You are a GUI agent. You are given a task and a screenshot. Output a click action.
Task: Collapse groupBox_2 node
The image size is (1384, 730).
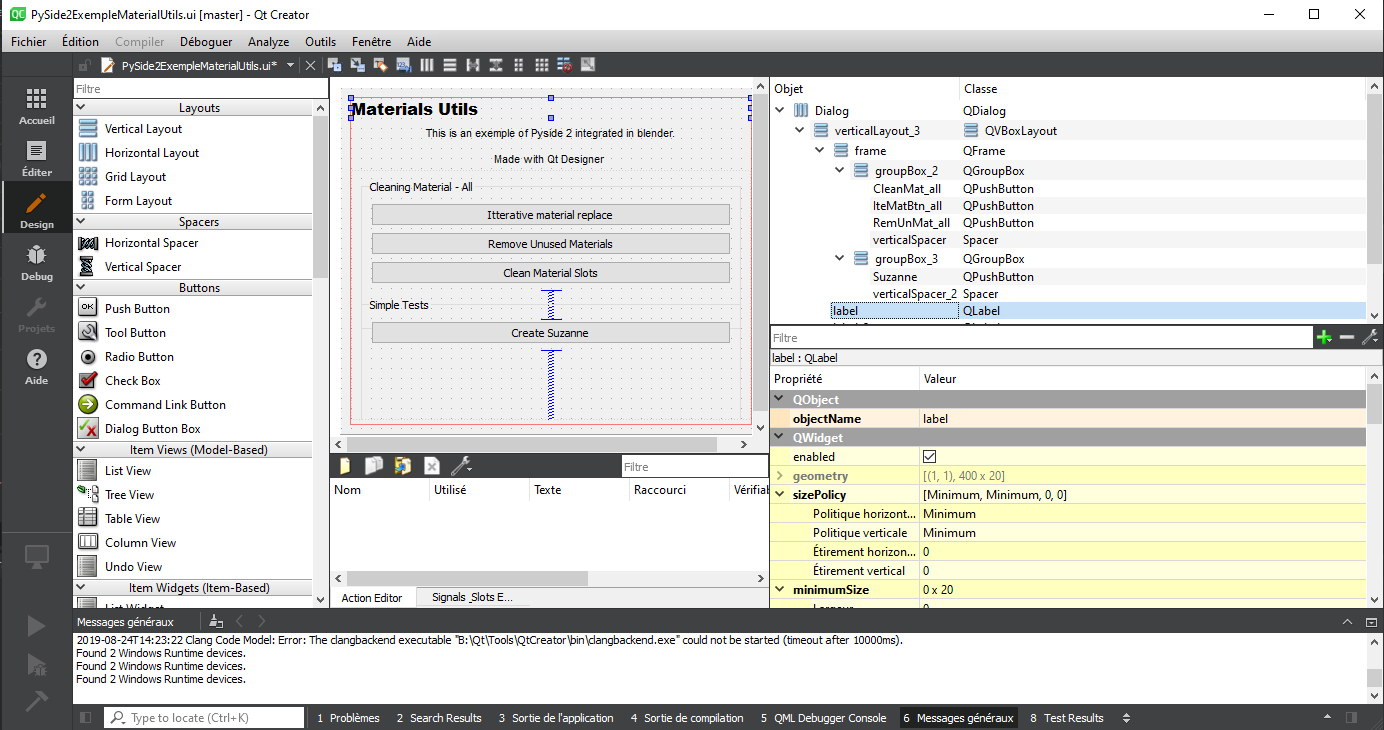(x=840, y=171)
